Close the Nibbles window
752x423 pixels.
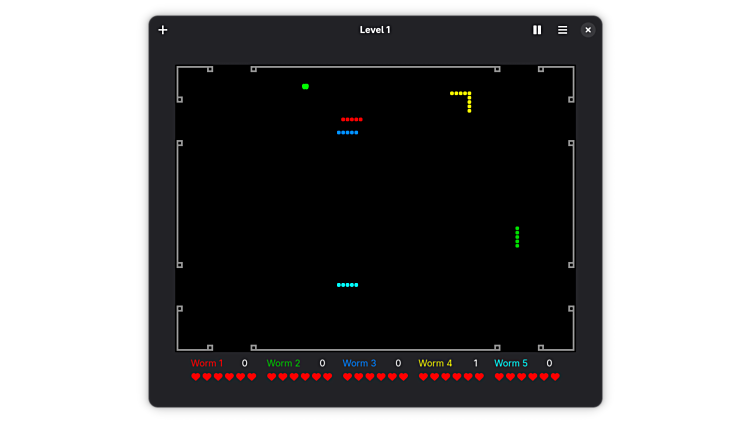coord(588,30)
